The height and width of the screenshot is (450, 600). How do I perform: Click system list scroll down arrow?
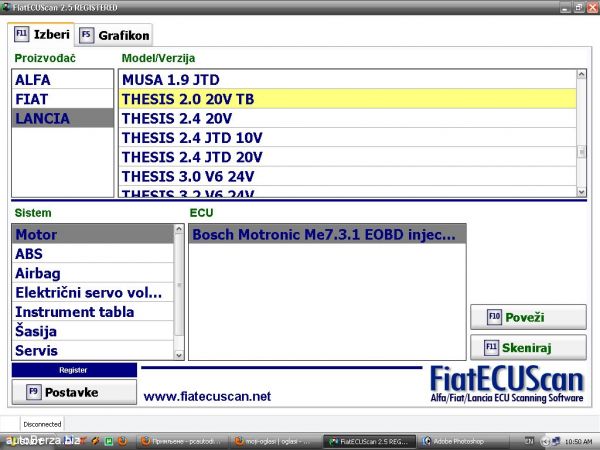[x=179, y=355]
